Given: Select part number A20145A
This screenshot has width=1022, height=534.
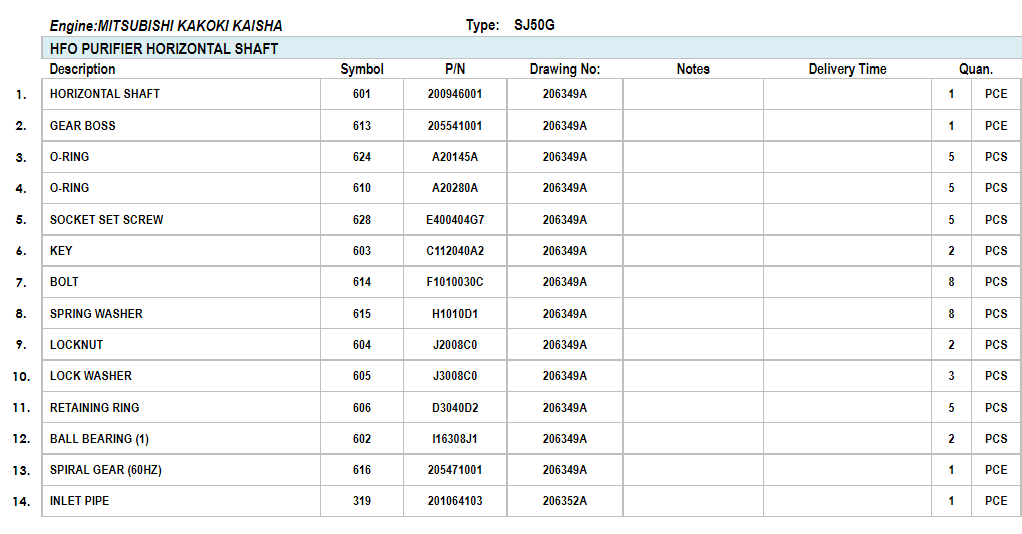Looking at the screenshot, I should 455,157.
